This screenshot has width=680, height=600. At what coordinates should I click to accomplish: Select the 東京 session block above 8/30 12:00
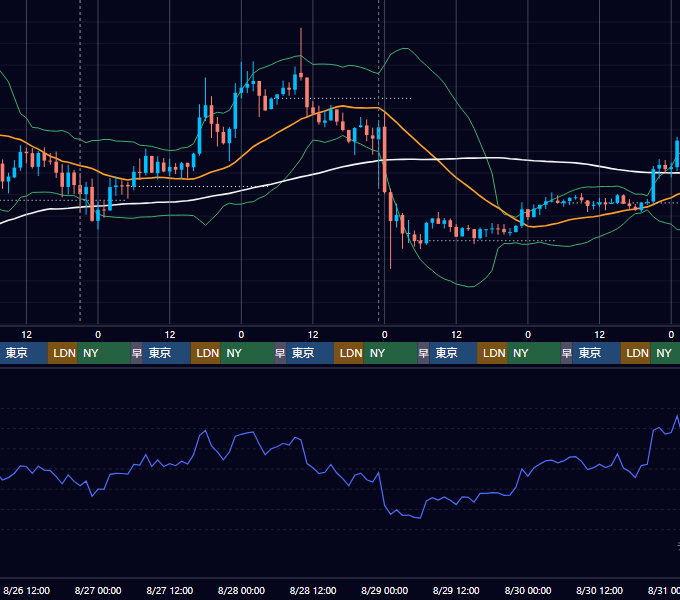pyautogui.click(x=596, y=353)
